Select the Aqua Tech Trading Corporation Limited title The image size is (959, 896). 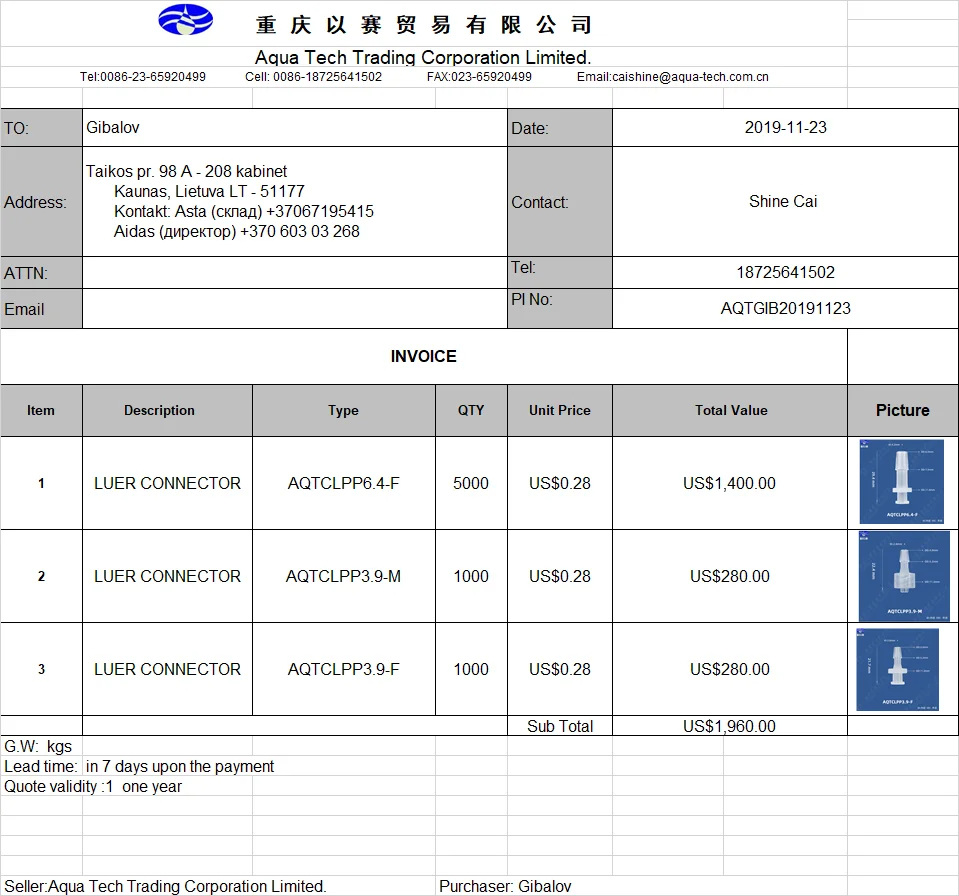pos(423,57)
